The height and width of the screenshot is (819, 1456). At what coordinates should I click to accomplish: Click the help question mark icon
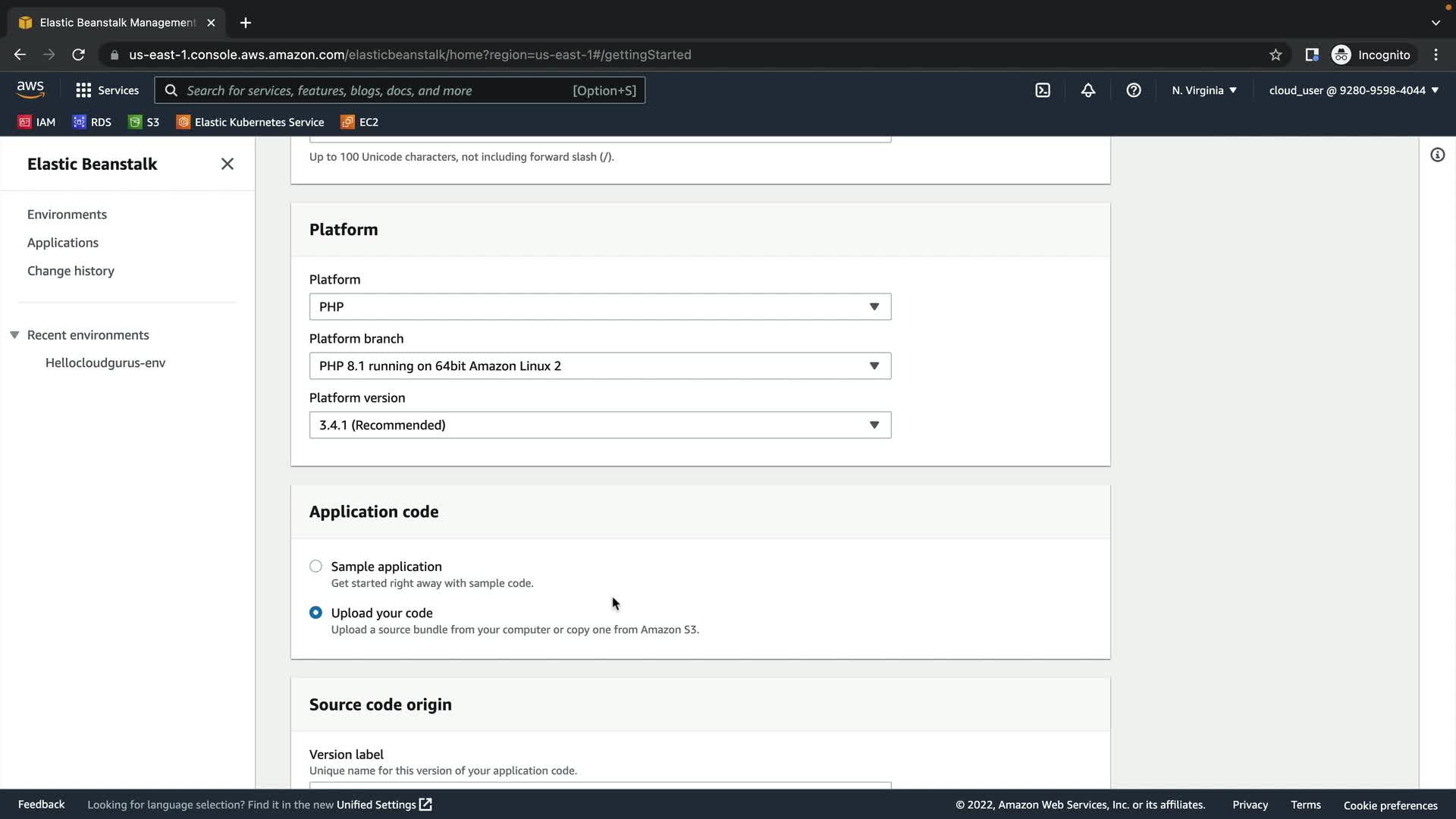pyautogui.click(x=1134, y=90)
